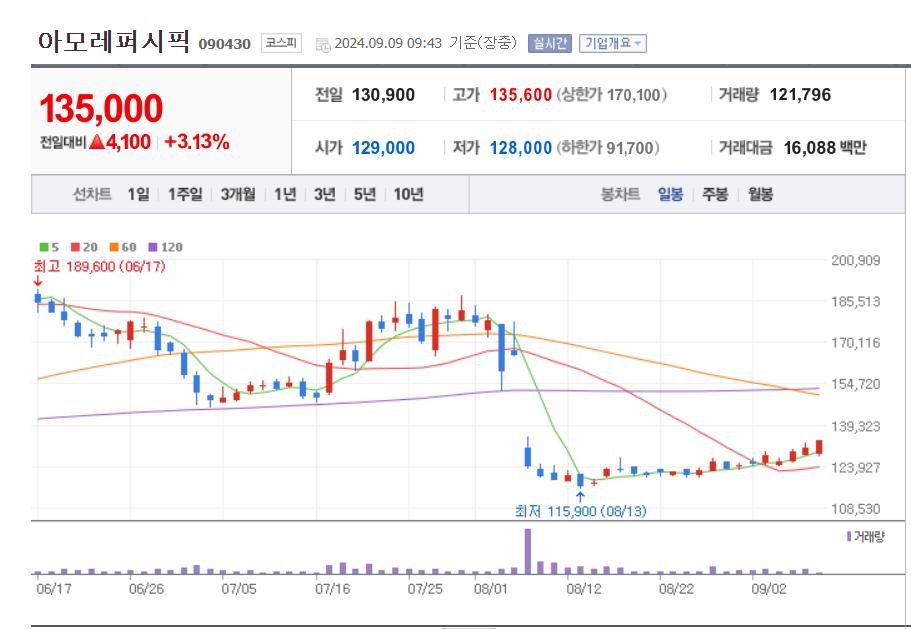
Task: Click the latest red candlestick on chart
Action: click(x=819, y=447)
